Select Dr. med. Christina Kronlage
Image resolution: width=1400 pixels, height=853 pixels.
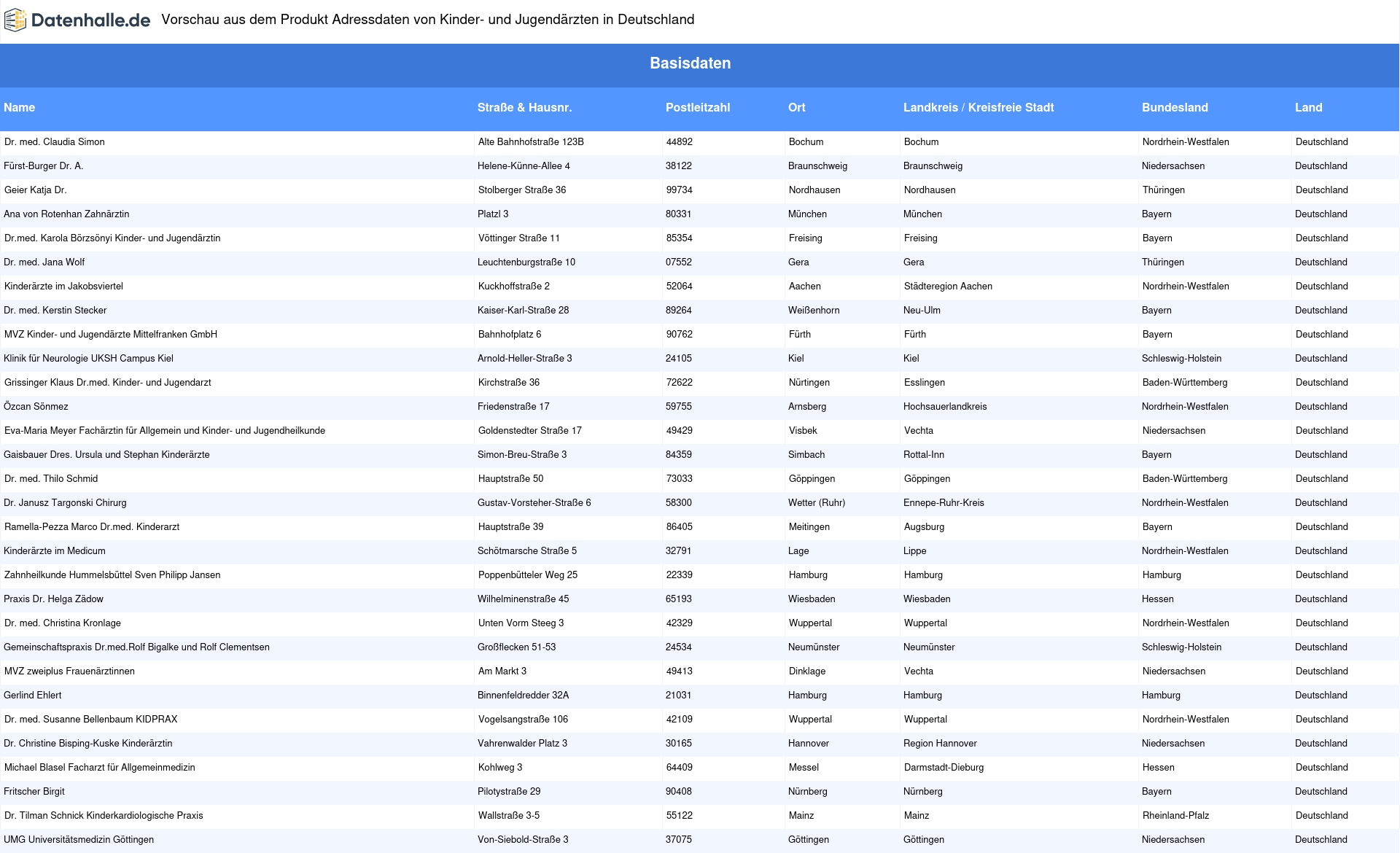[x=63, y=623]
